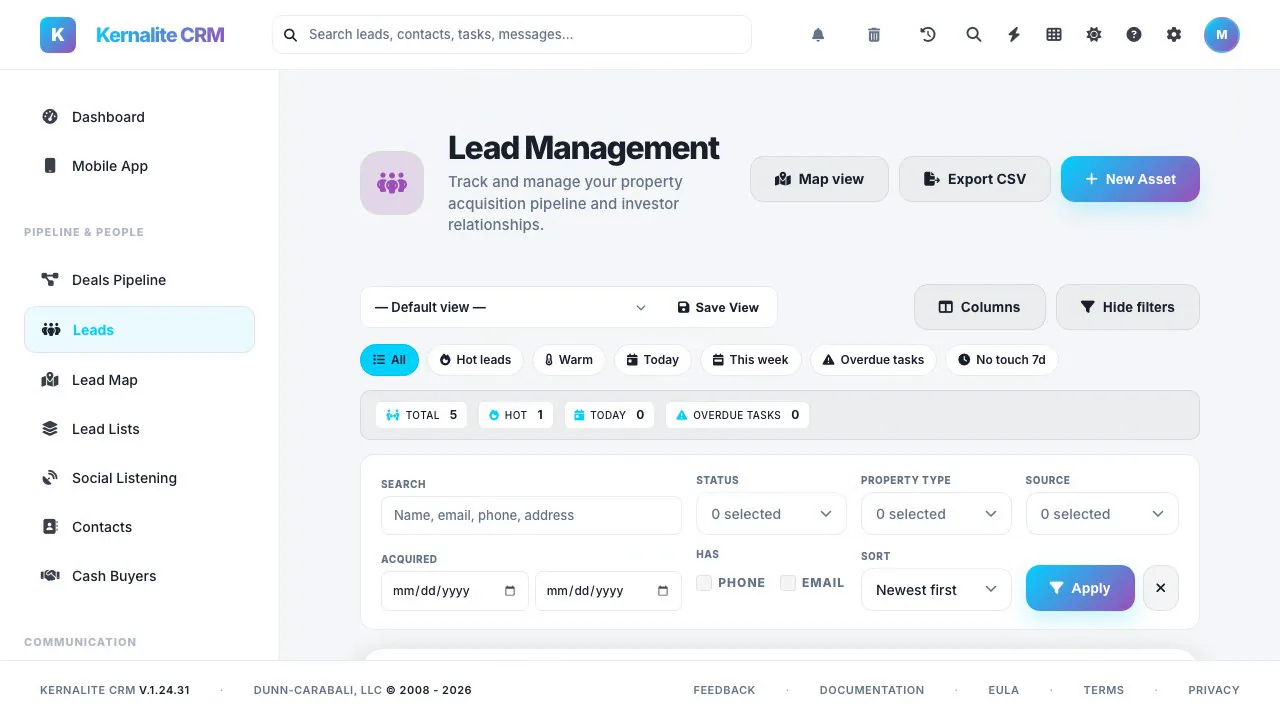
Task: Toggle the theme sun icon
Action: point(1094,35)
